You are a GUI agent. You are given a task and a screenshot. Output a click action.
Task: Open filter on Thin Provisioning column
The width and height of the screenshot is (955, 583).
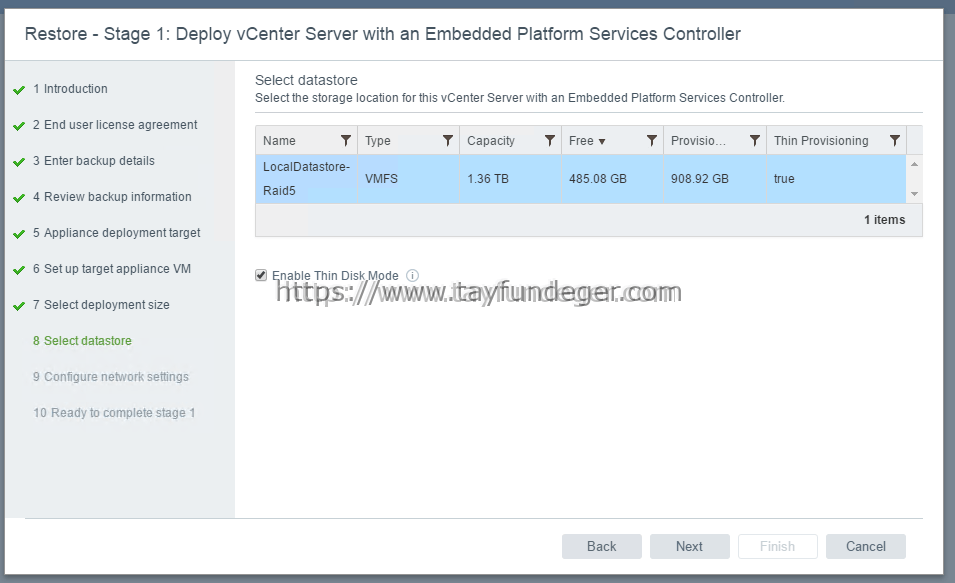[x=895, y=141]
